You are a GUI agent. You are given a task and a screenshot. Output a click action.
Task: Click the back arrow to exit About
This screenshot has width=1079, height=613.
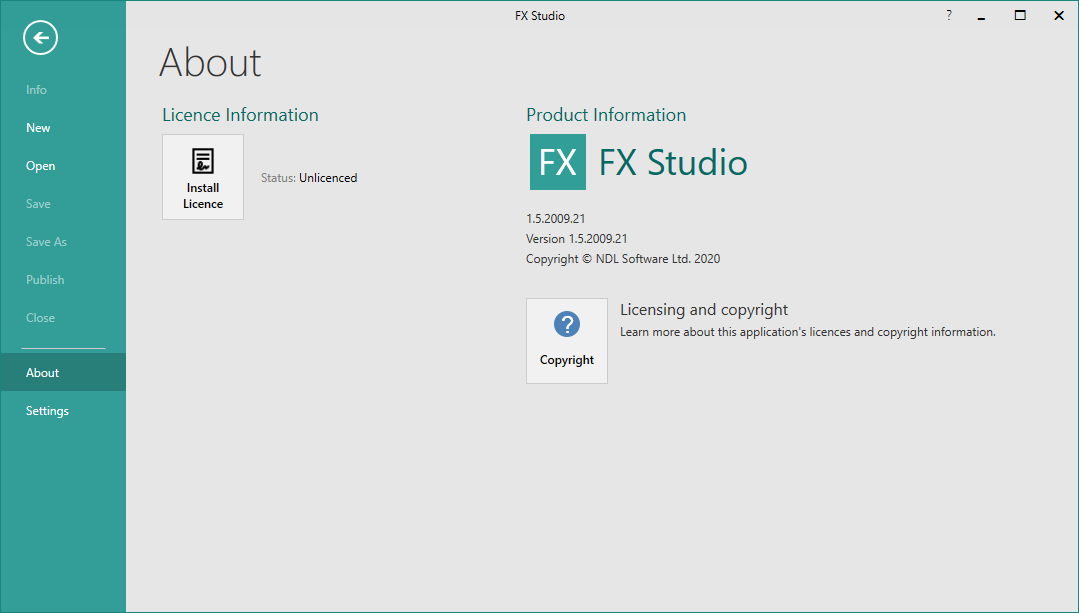(x=39, y=37)
